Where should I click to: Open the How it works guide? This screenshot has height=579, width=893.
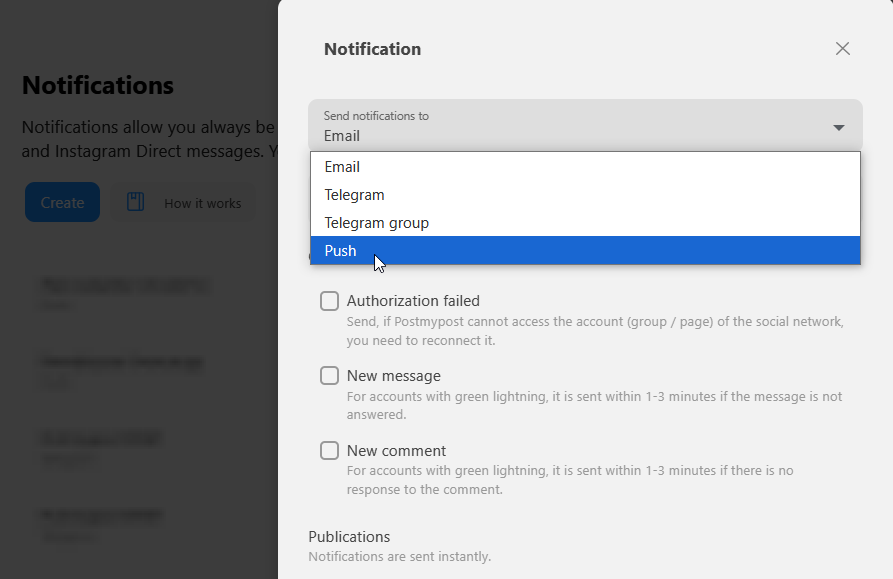pos(184,203)
